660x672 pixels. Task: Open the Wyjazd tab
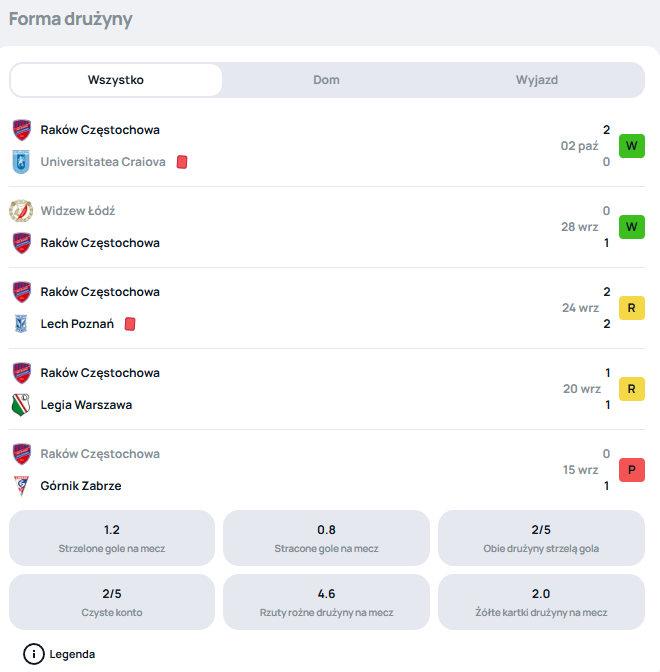(537, 80)
